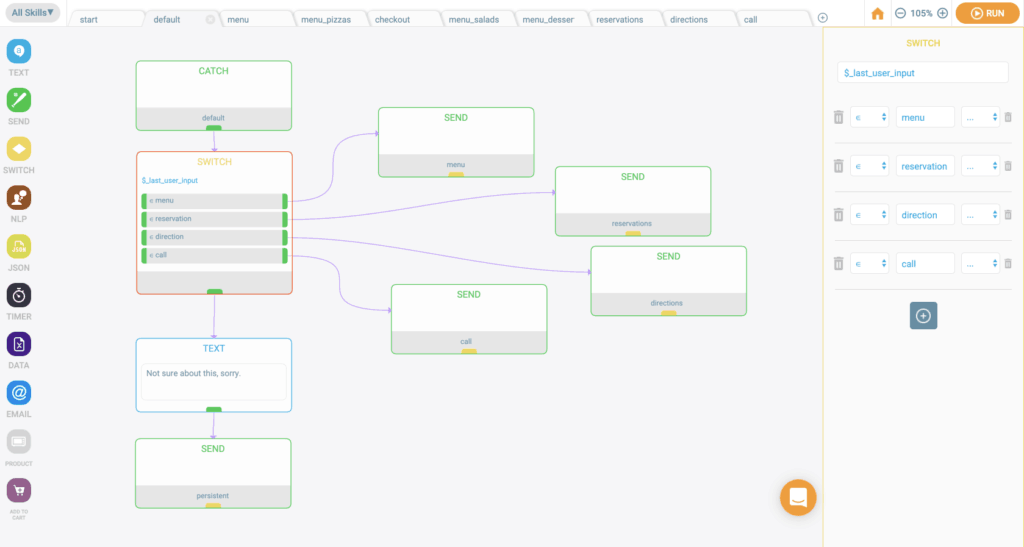Open the All Skills dropdown
The height and width of the screenshot is (547, 1024).
tap(32, 12)
